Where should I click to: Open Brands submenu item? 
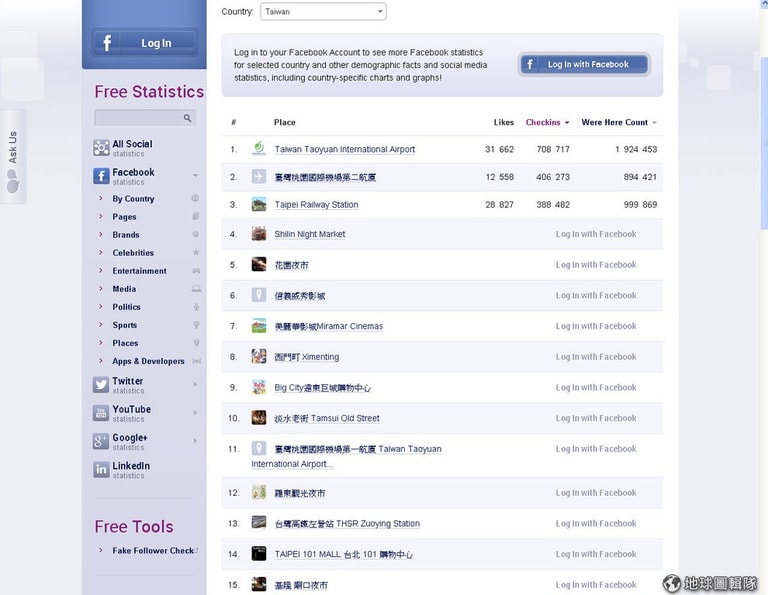point(126,235)
